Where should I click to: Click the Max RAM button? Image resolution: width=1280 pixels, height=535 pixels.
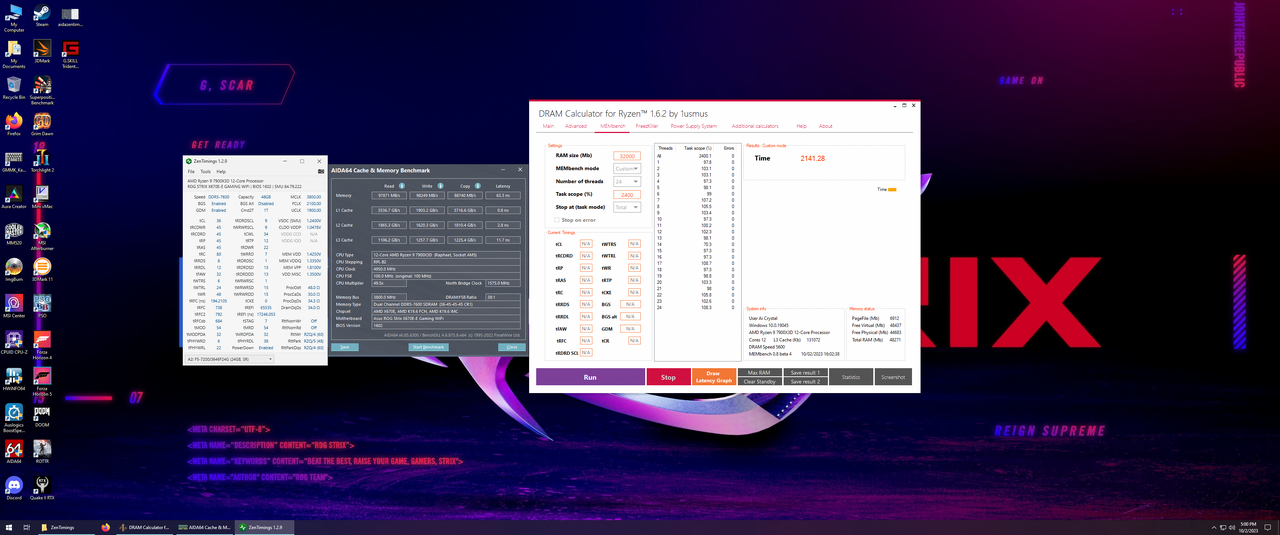tap(758, 373)
